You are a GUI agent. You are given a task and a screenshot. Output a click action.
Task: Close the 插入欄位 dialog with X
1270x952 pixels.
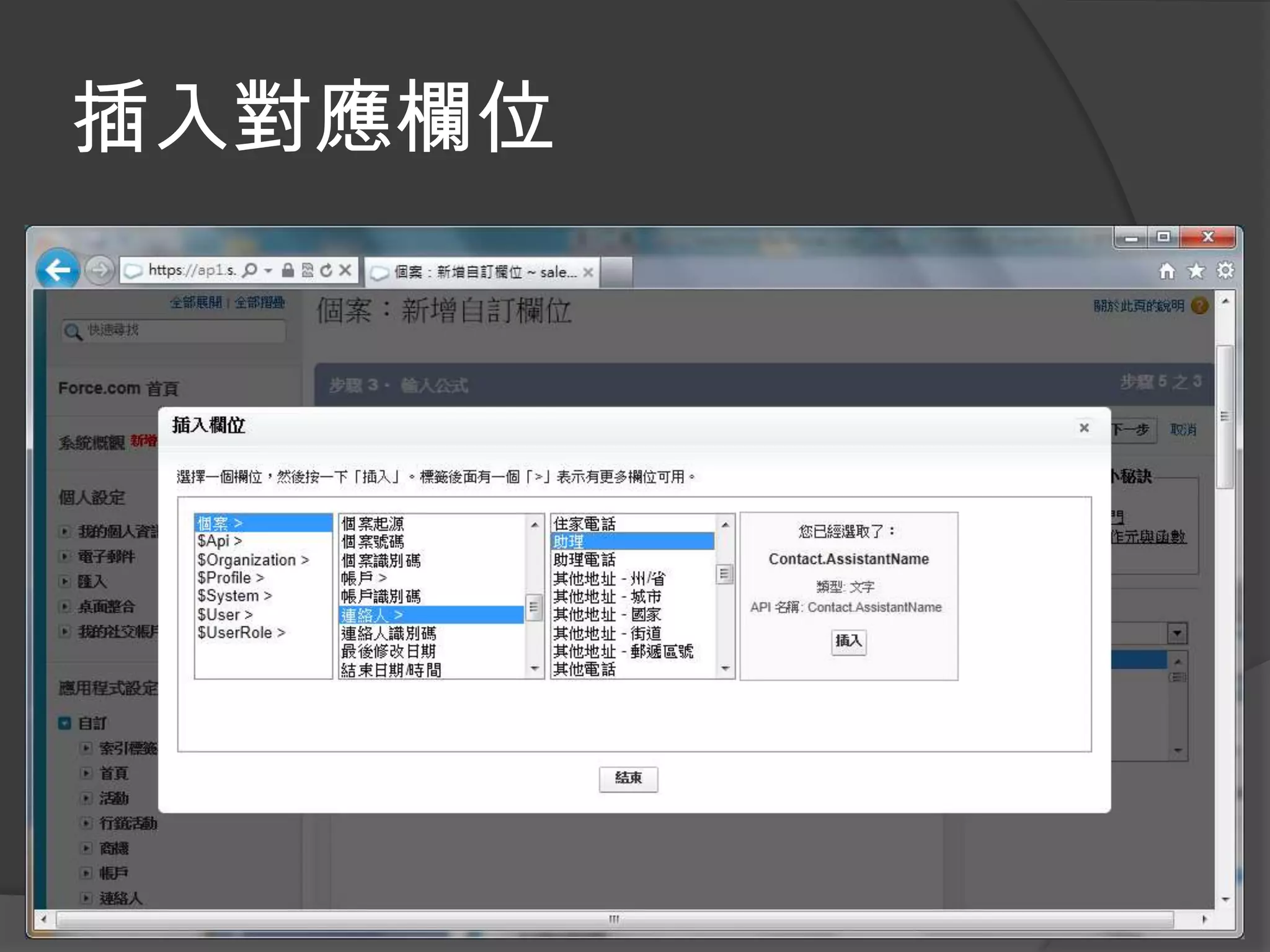click(1084, 428)
